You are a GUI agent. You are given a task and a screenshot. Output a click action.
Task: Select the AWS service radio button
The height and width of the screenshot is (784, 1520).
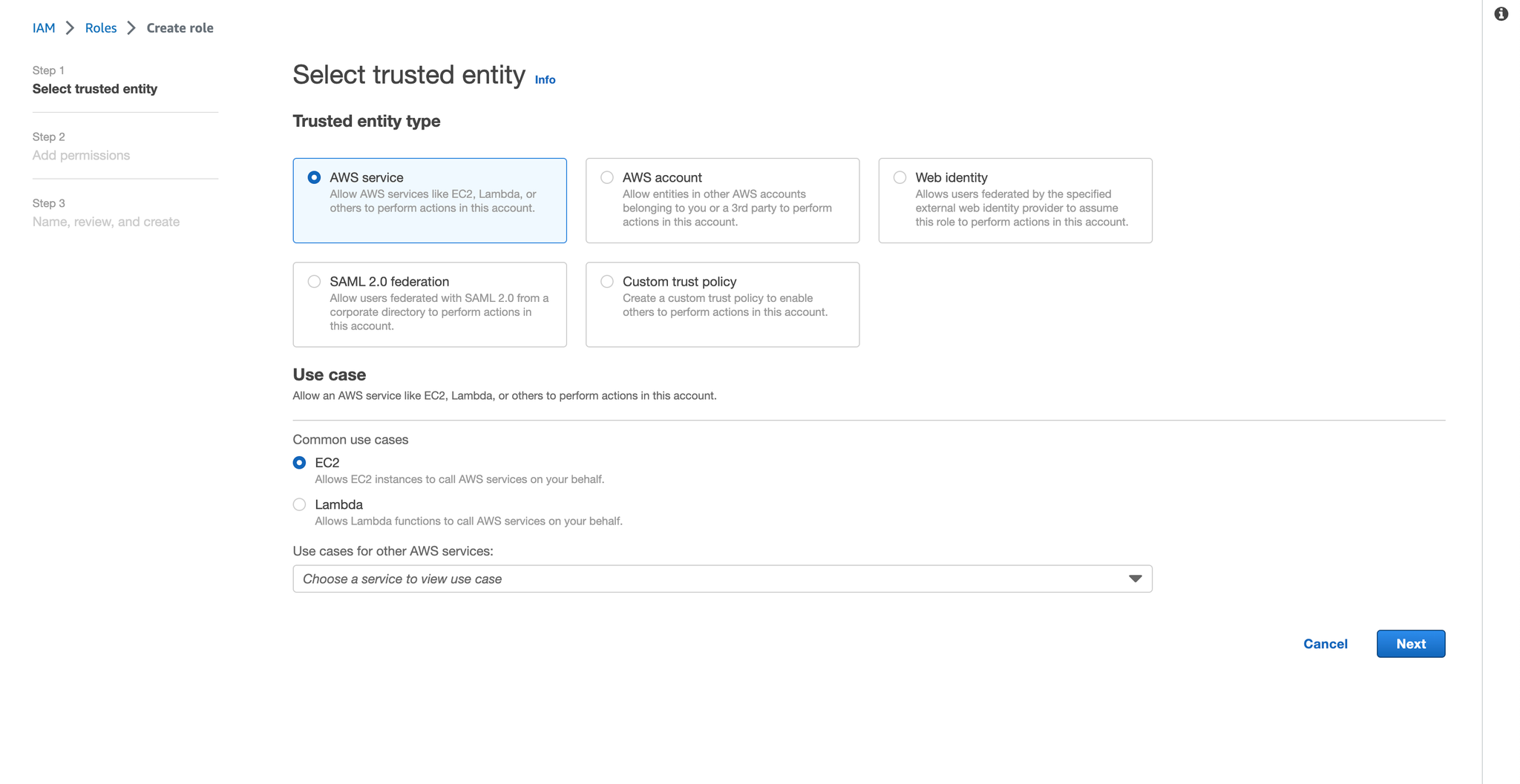click(x=314, y=177)
